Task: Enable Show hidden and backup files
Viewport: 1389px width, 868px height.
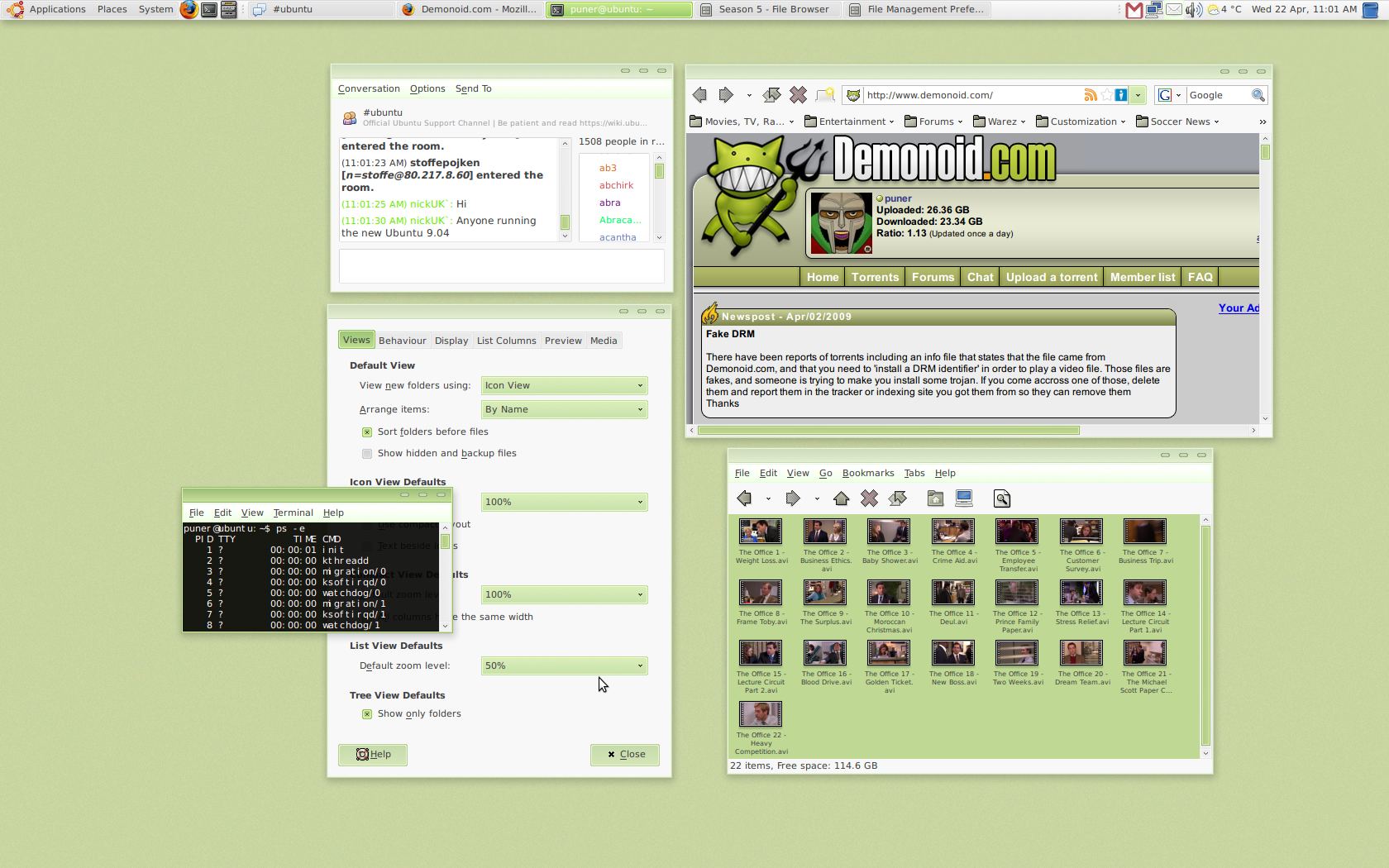Action: coord(367,454)
